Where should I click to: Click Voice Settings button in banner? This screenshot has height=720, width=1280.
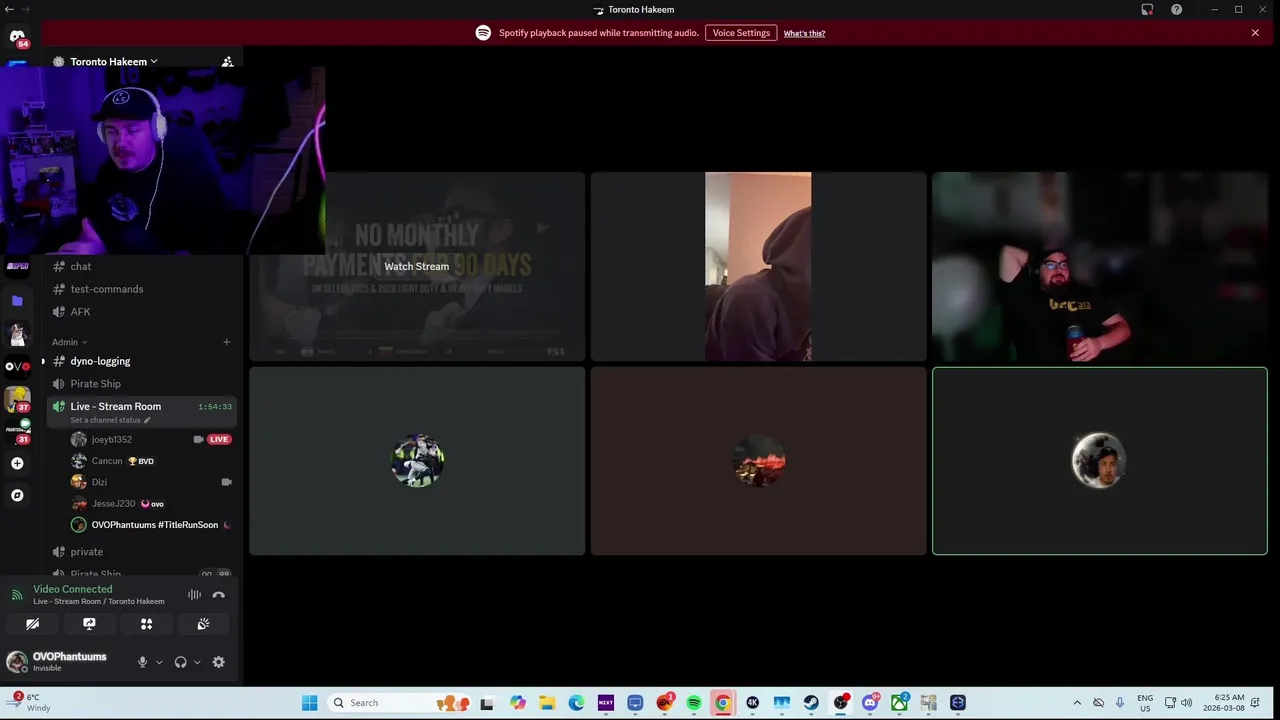coord(741,33)
